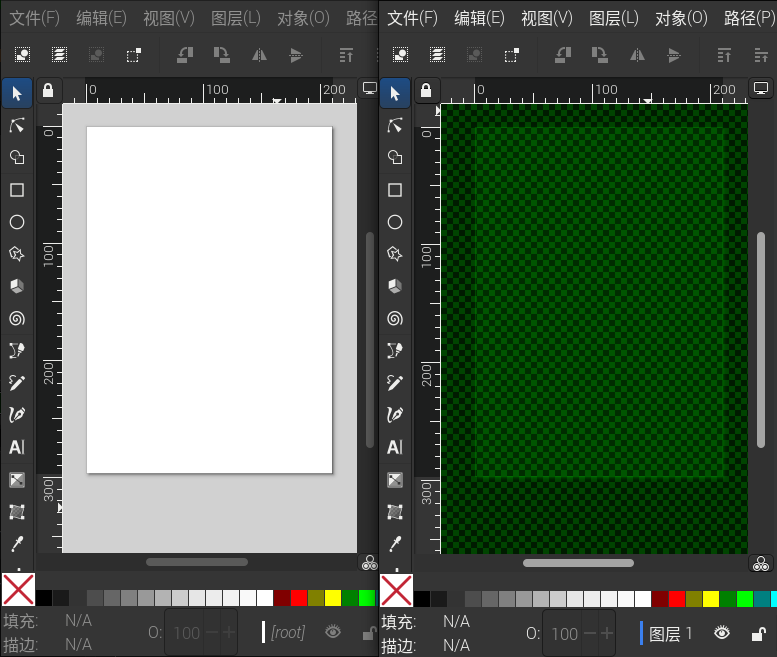Open 路径(P) menu in right window

(749, 18)
